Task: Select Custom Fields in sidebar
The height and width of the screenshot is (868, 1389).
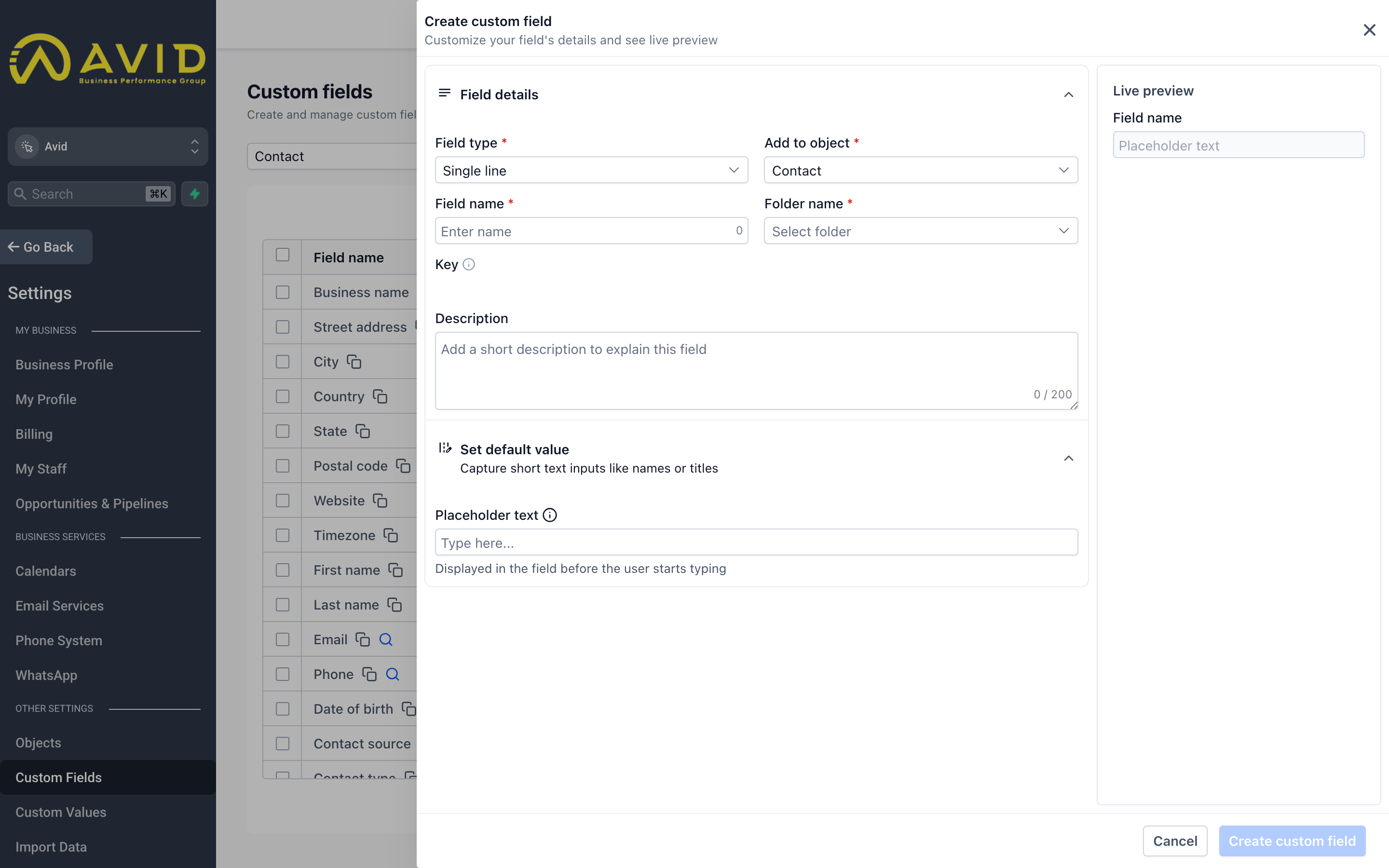Action: point(108,777)
